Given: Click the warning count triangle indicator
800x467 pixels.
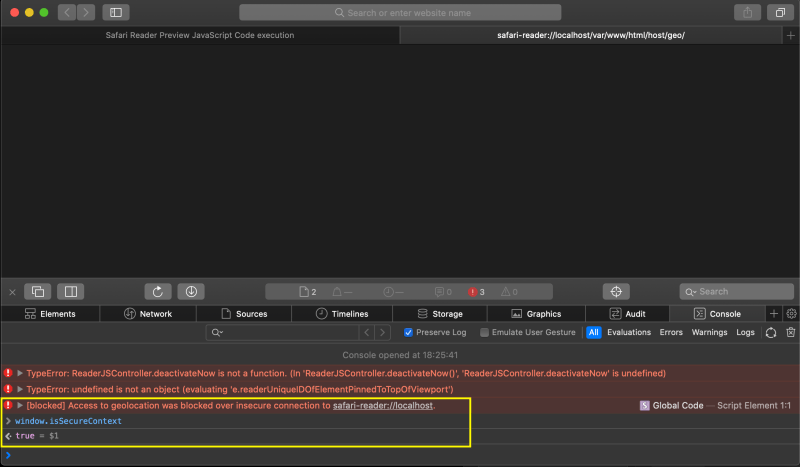Looking at the screenshot, I should coord(509,292).
